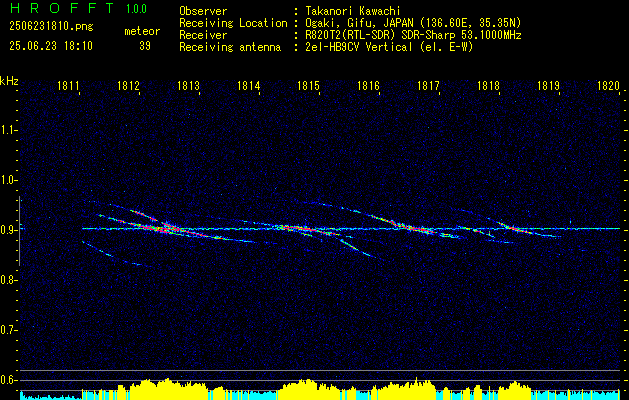Click the version number 1.0.0
The height and width of the screenshot is (400, 629).
(x=136, y=8)
